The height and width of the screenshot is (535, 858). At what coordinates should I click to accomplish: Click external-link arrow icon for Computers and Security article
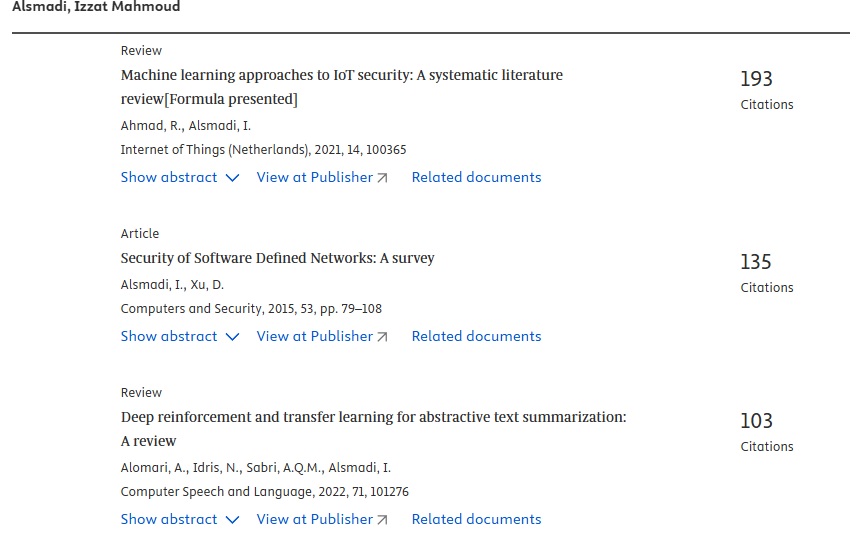(x=382, y=337)
